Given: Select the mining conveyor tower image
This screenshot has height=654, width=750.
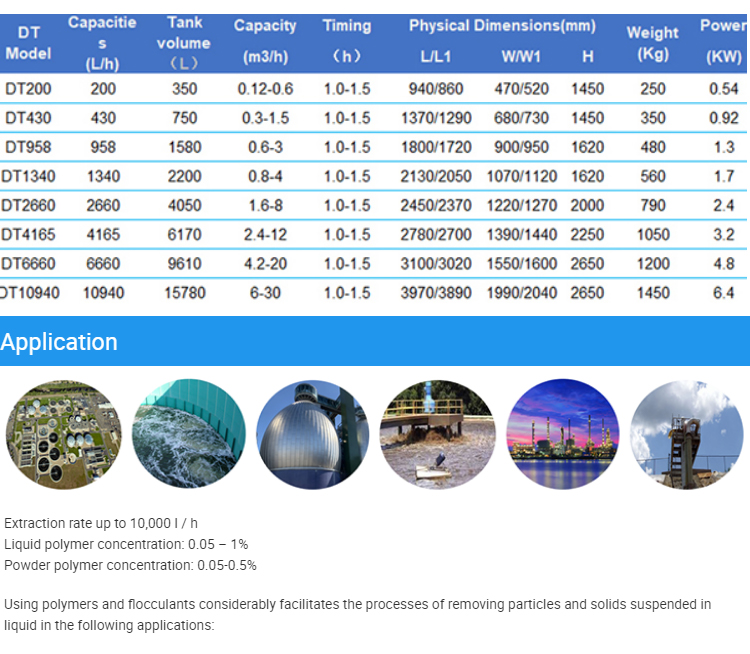Looking at the screenshot, I should click(x=687, y=434).
